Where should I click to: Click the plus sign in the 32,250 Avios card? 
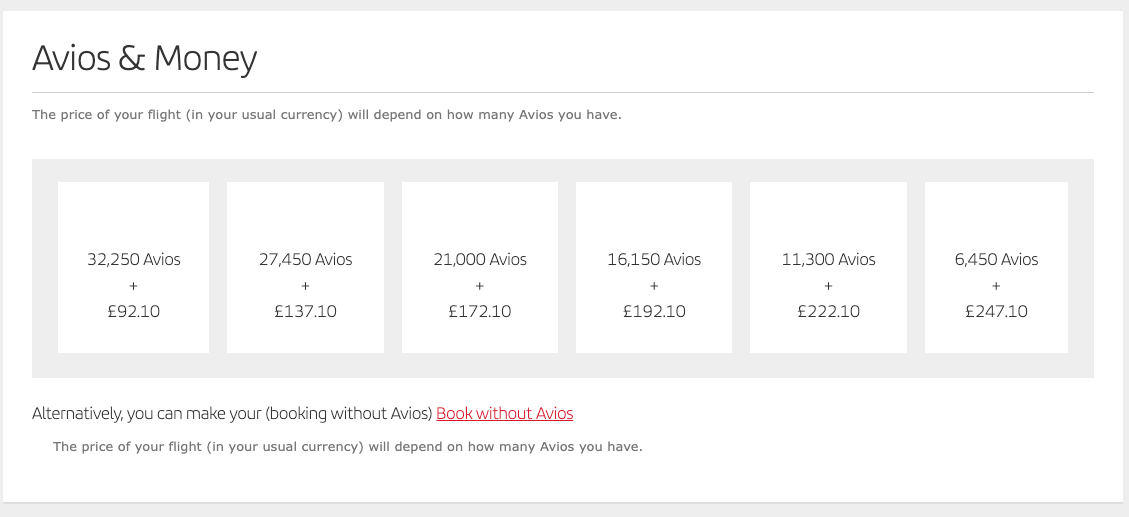pyautogui.click(x=134, y=286)
